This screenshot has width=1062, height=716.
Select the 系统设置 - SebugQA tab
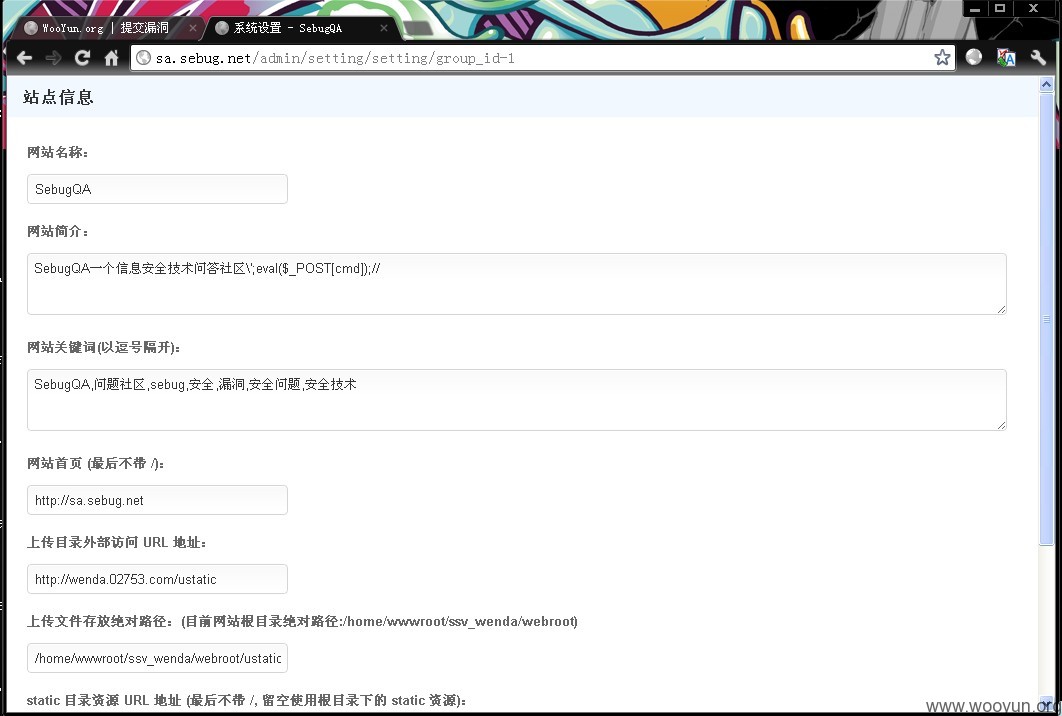coord(296,28)
